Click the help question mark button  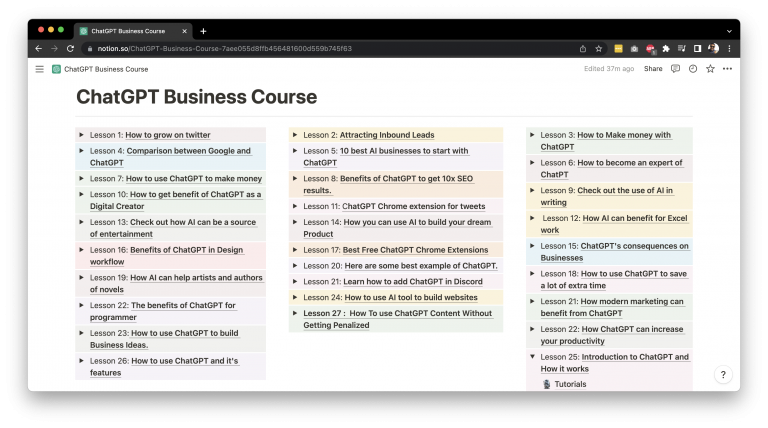point(724,374)
